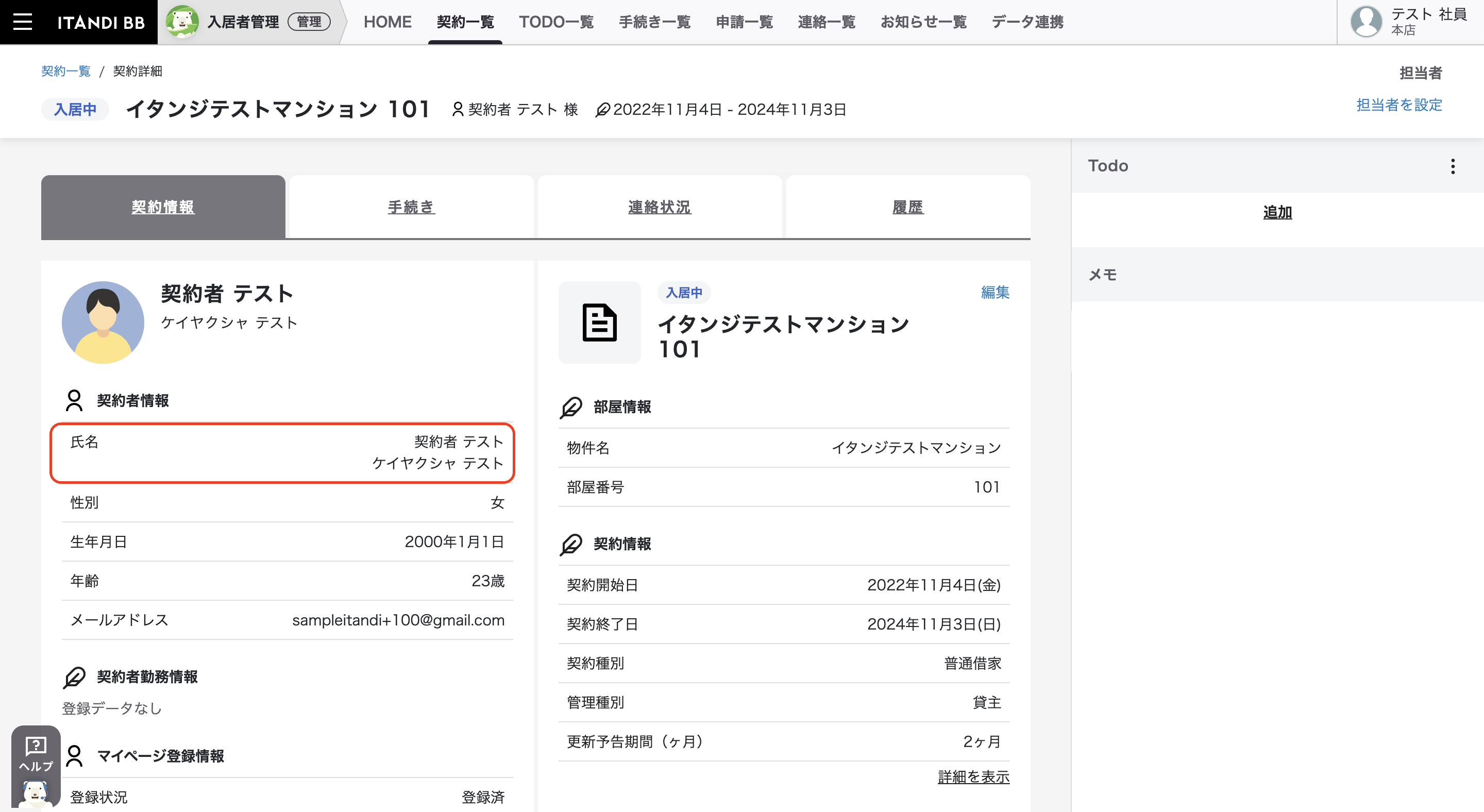Screen dimensions: 1484x812
Task: Click 管理種別 value 貸主
Action: (987, 703)
